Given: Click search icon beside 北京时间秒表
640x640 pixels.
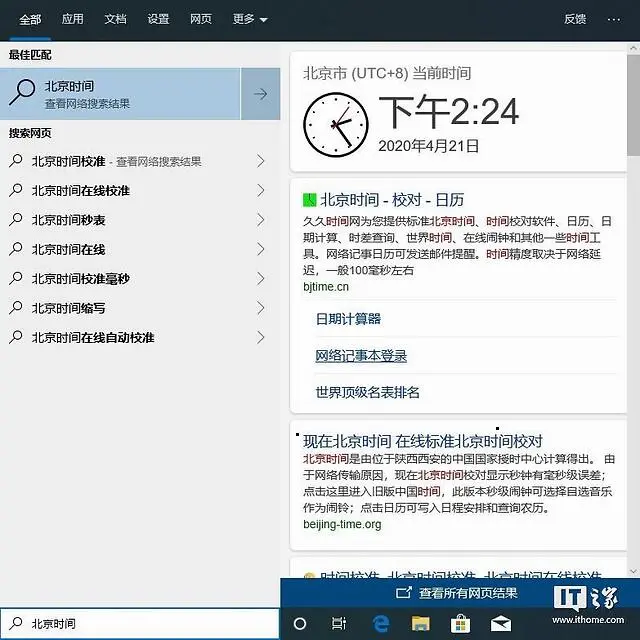Looking at the screenshot, I should [16, 220].
